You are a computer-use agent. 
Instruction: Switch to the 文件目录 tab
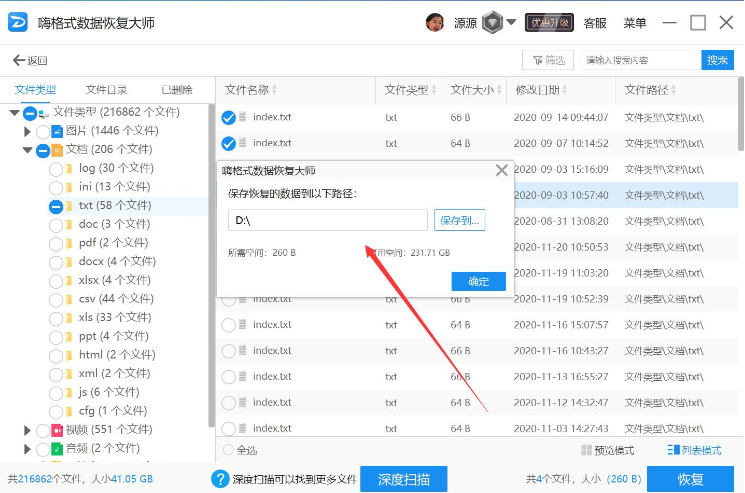[106, 90]
